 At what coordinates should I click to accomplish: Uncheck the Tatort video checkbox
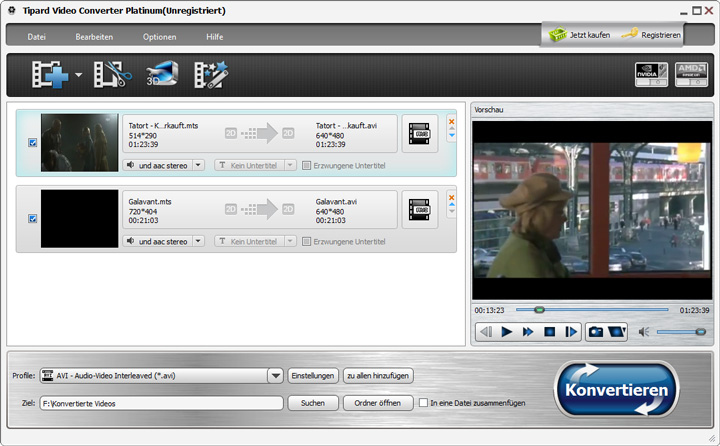coord(33,142)
